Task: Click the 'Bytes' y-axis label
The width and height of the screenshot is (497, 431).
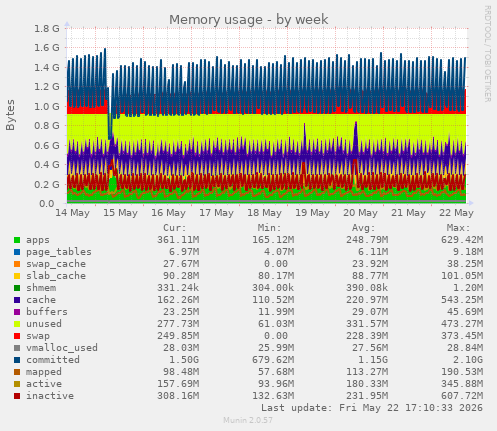Action: coord(11,115)
